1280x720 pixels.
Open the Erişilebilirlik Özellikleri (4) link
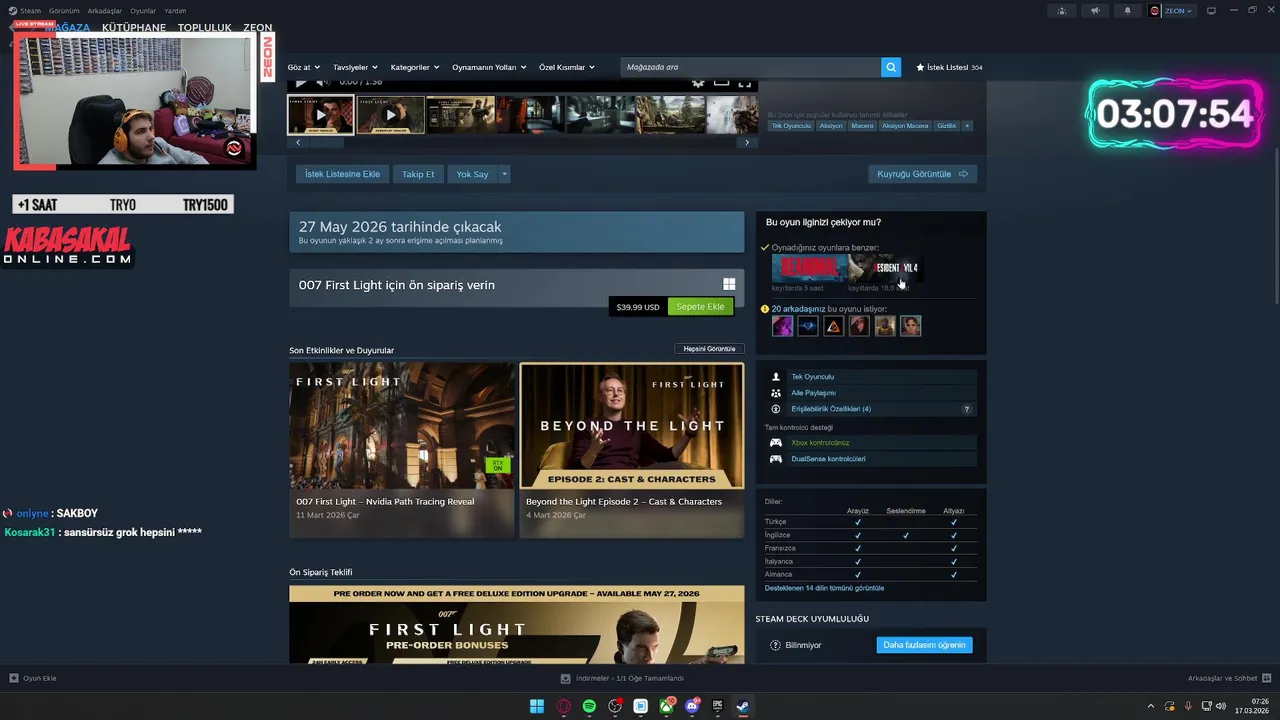[x=831, y=409]
